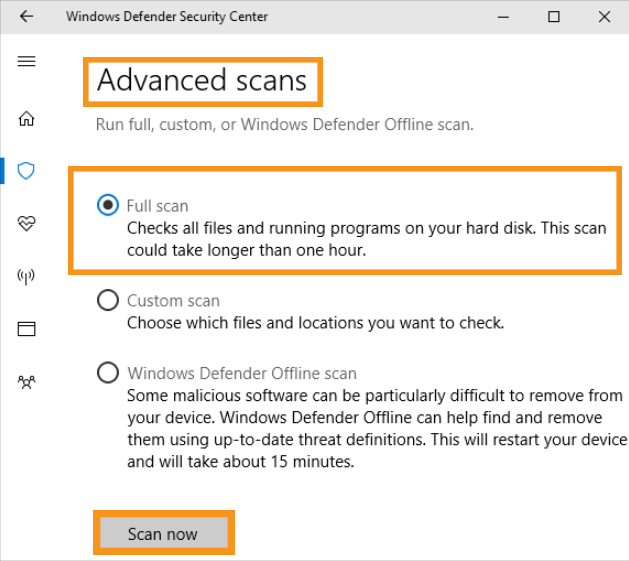629x561 pixels.
Task: Open Firewall & network protection via the antenna icon
Action: click(x=26, y=276)
